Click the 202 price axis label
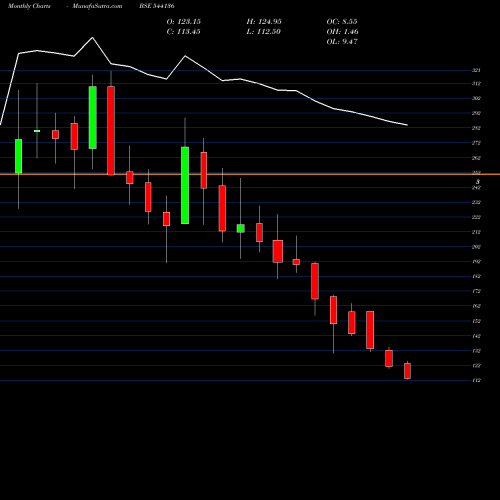 pyautogui.click(x=476, y=247)
